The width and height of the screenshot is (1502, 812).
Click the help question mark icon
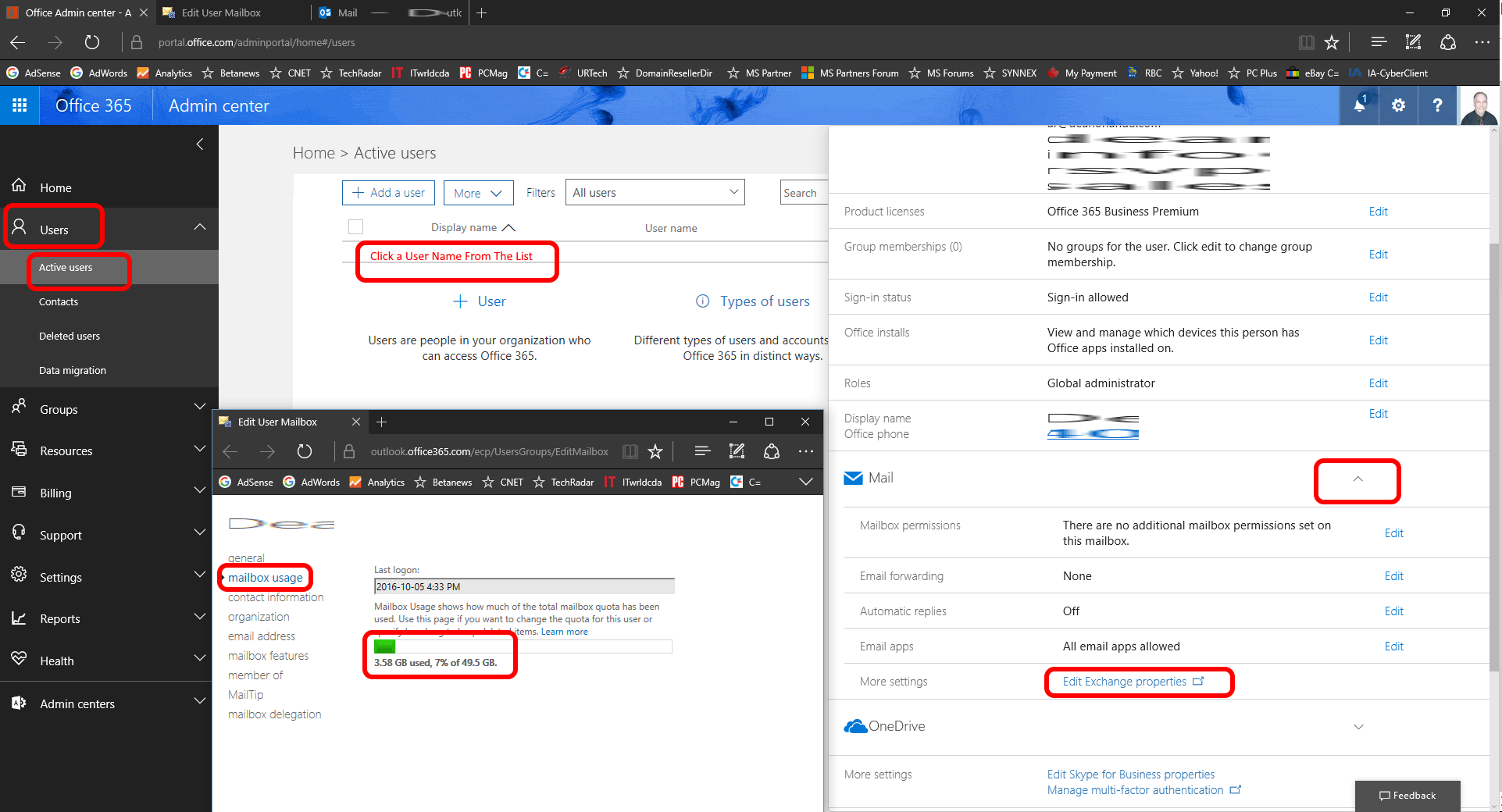[x=1437, y=105]
